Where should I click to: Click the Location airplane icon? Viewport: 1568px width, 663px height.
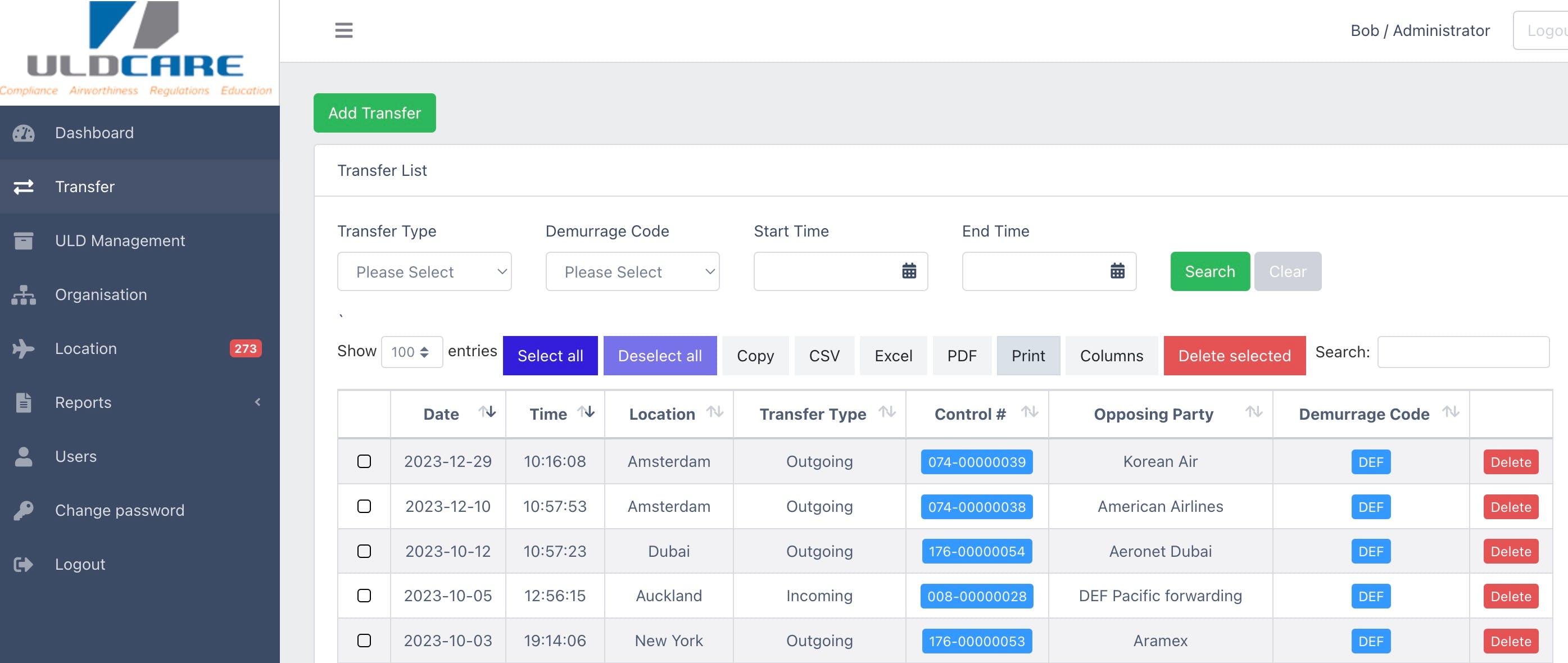tap(24, 349)
